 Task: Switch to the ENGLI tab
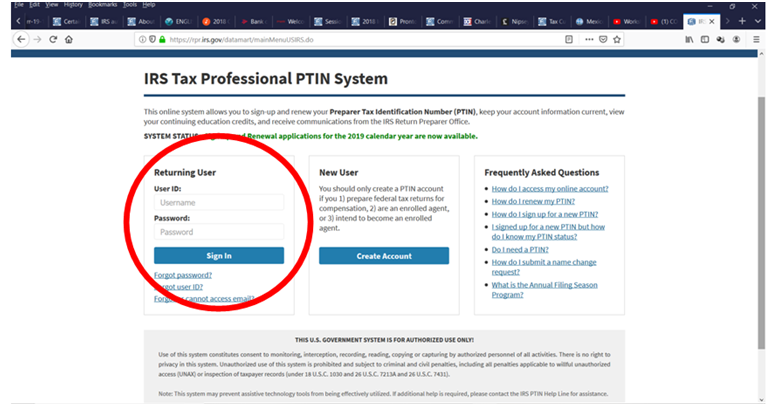click(x=179, y=22)
